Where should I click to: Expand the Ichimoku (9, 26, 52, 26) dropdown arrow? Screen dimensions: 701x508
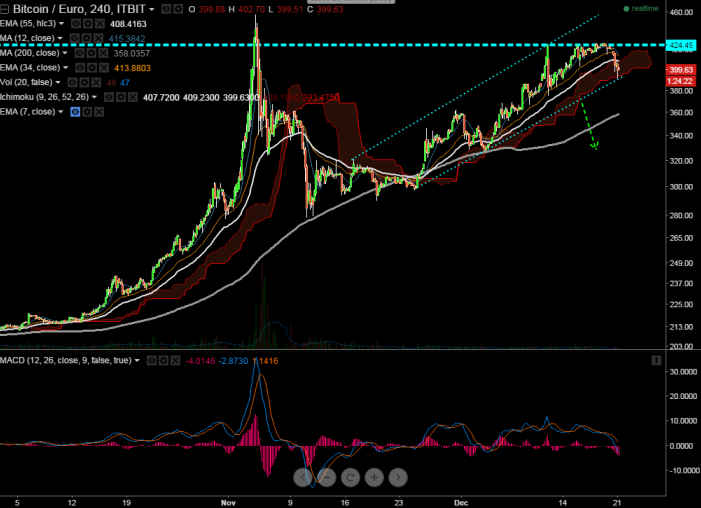[x=94, y=97]
